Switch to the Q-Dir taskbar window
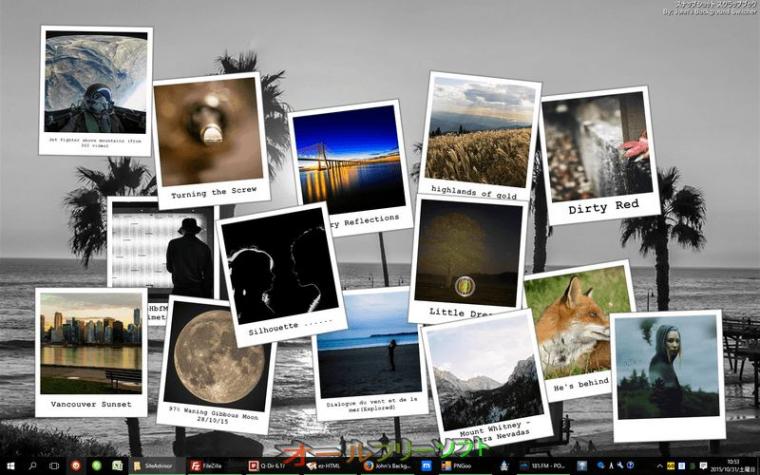Image resolution: width=760 pixels, height=475 pixels. point(273,466)
